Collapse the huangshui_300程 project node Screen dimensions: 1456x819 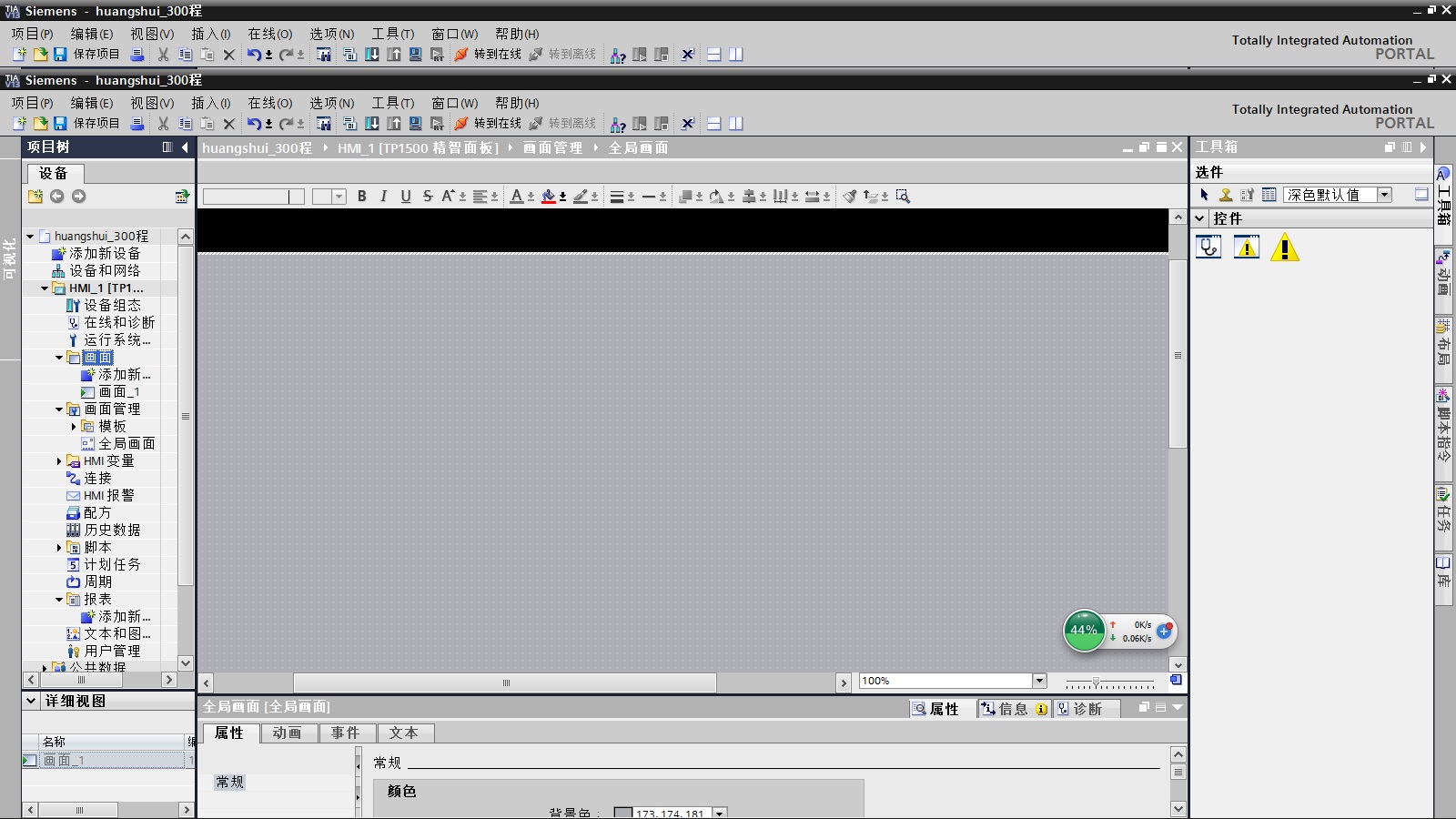30,237
